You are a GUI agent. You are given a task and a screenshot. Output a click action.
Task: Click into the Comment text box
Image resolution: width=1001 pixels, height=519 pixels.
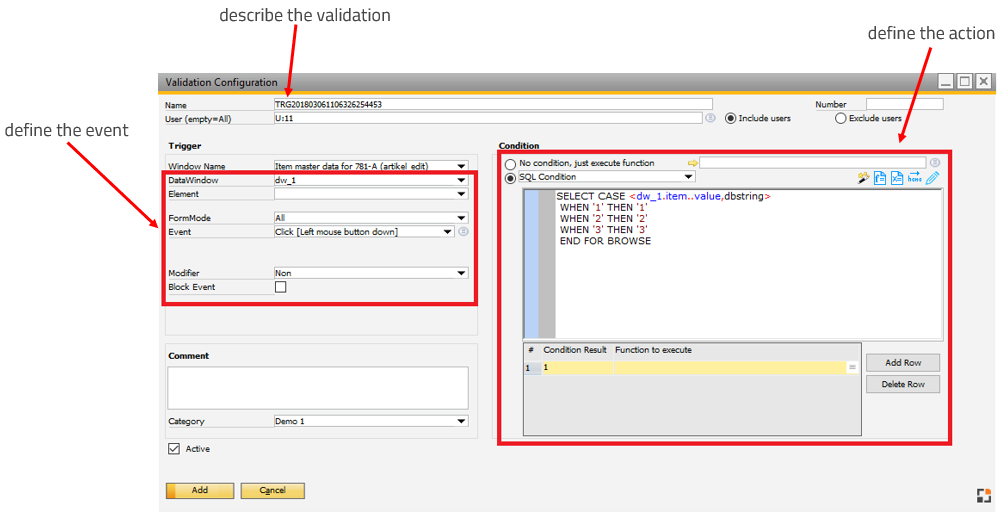318,387
